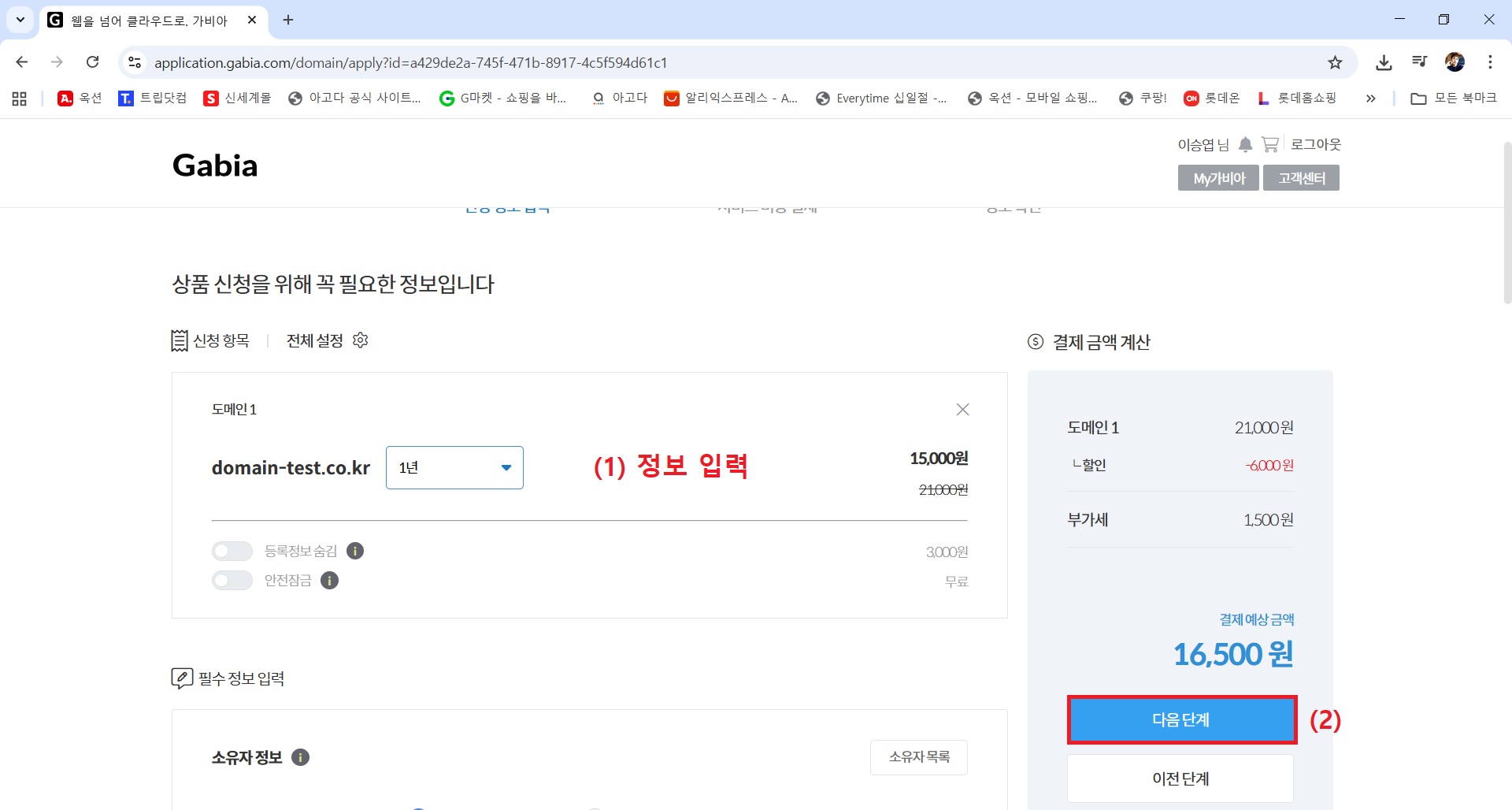
Task: Open Chrome three-dot menu
Action: click(1490, 62)
